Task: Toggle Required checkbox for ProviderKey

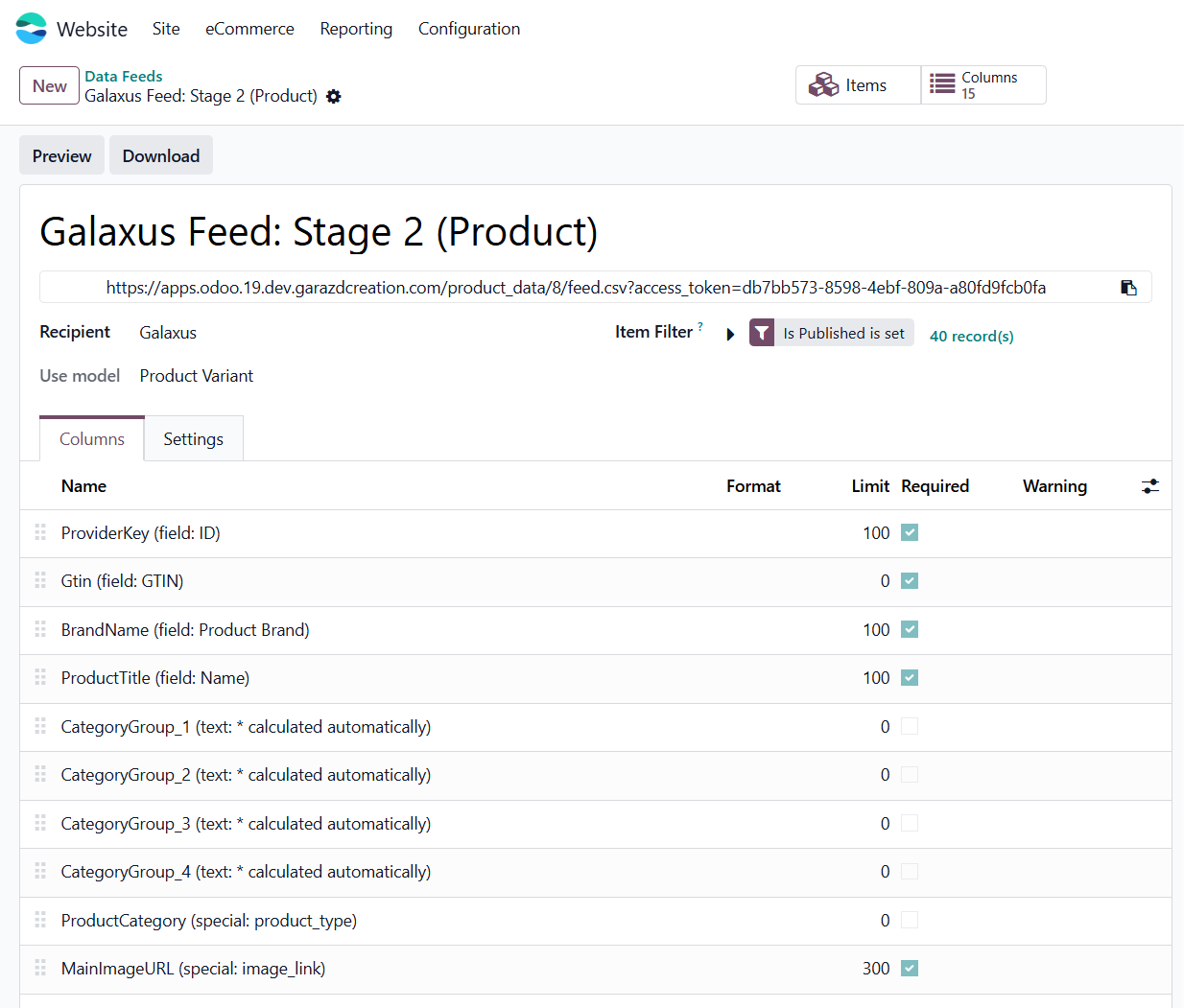Action: 910,532
